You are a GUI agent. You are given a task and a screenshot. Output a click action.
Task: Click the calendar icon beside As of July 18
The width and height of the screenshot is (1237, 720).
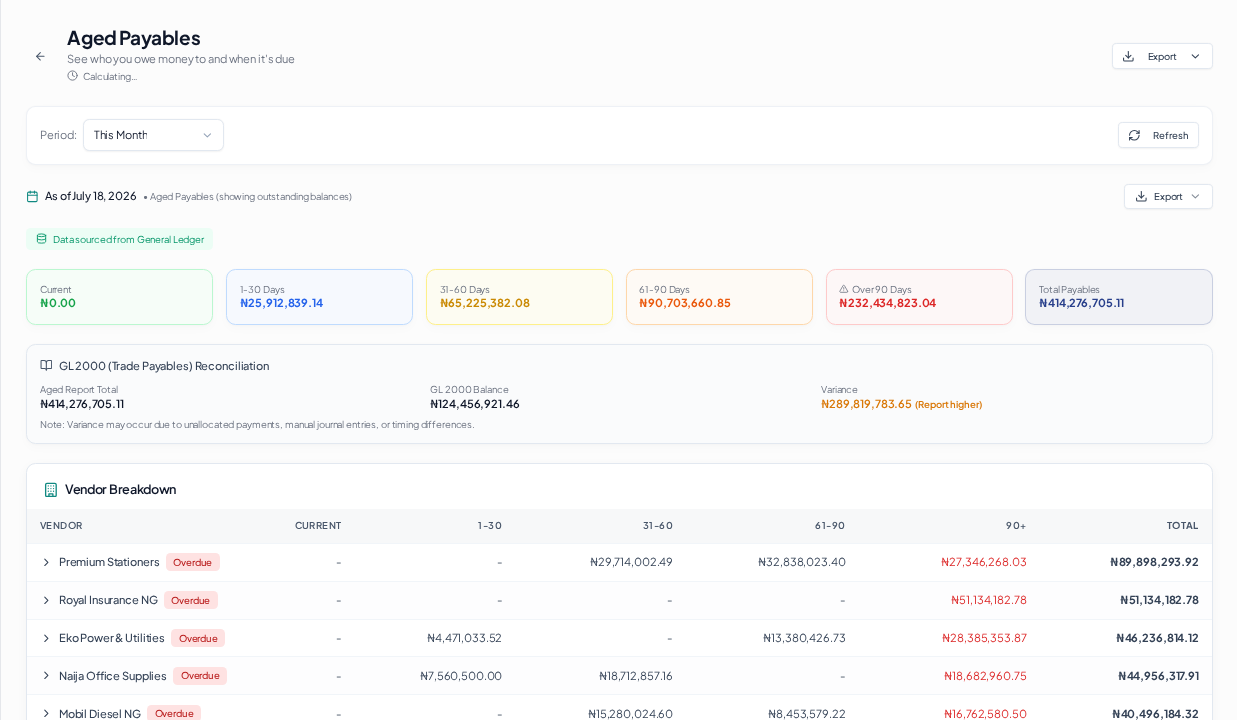(32, 196)
